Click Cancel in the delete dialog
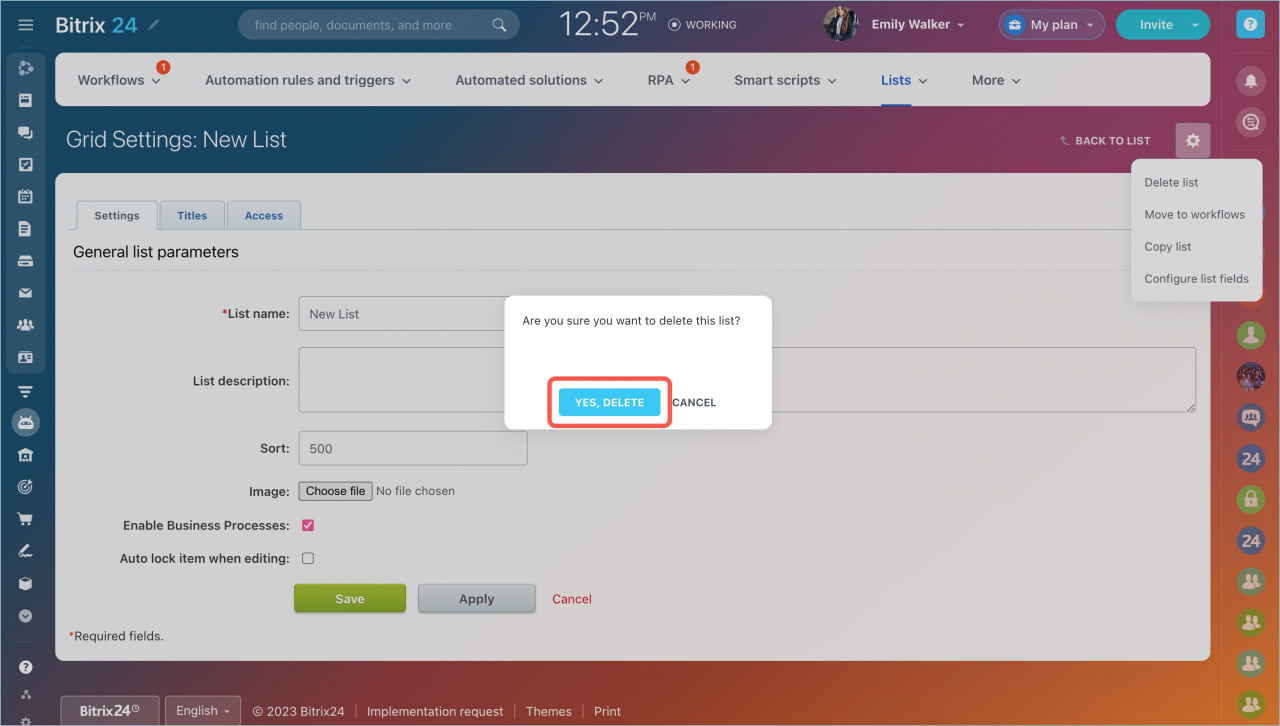Screen dimensions: 1280x726 point(694,402)
